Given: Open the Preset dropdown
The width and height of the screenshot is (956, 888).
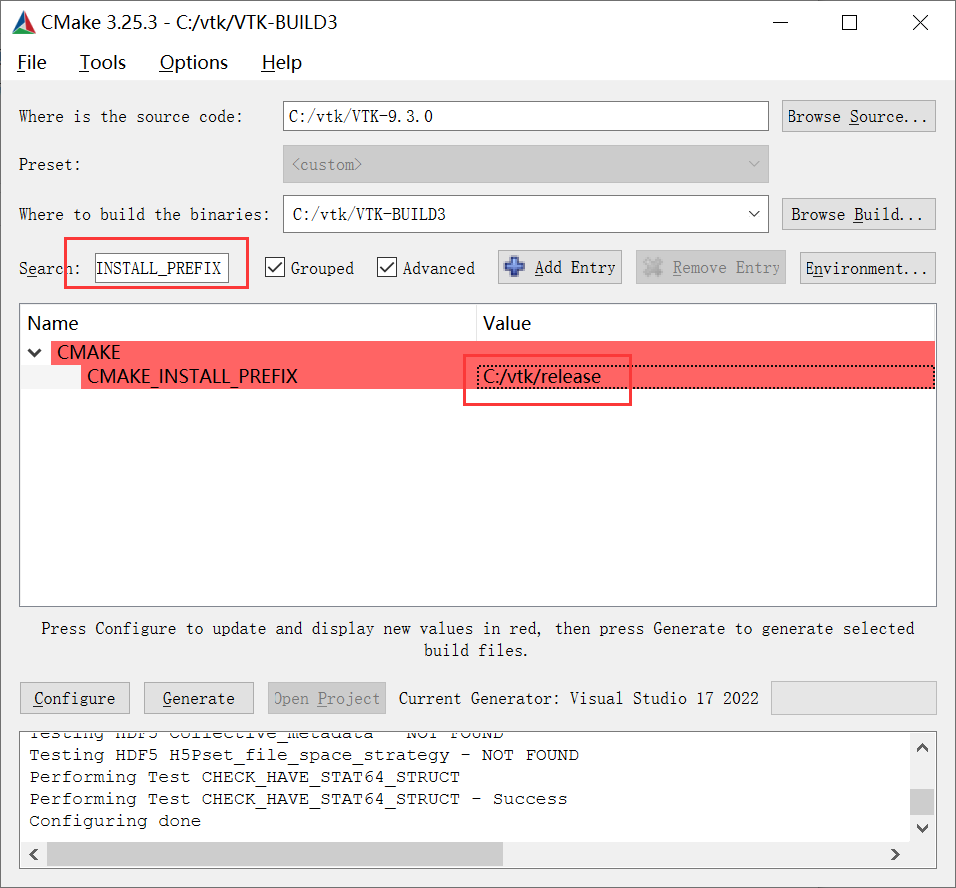Looking at the screenshot, I should [x=754, y=164].
